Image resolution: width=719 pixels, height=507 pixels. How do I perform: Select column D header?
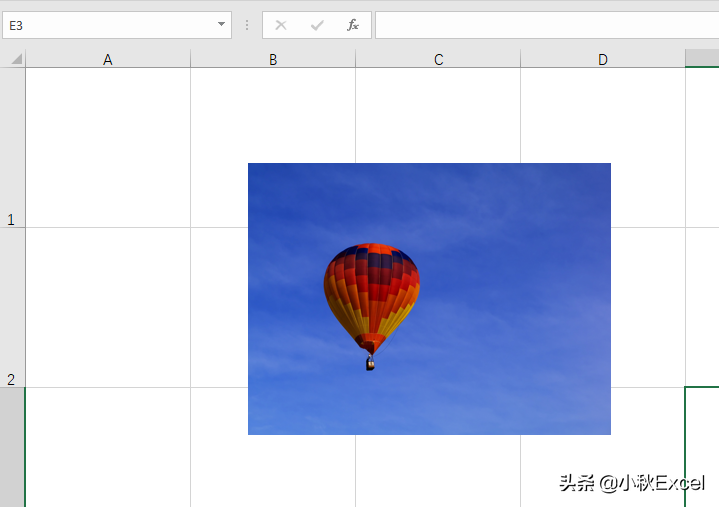click(x=603, y=59)
